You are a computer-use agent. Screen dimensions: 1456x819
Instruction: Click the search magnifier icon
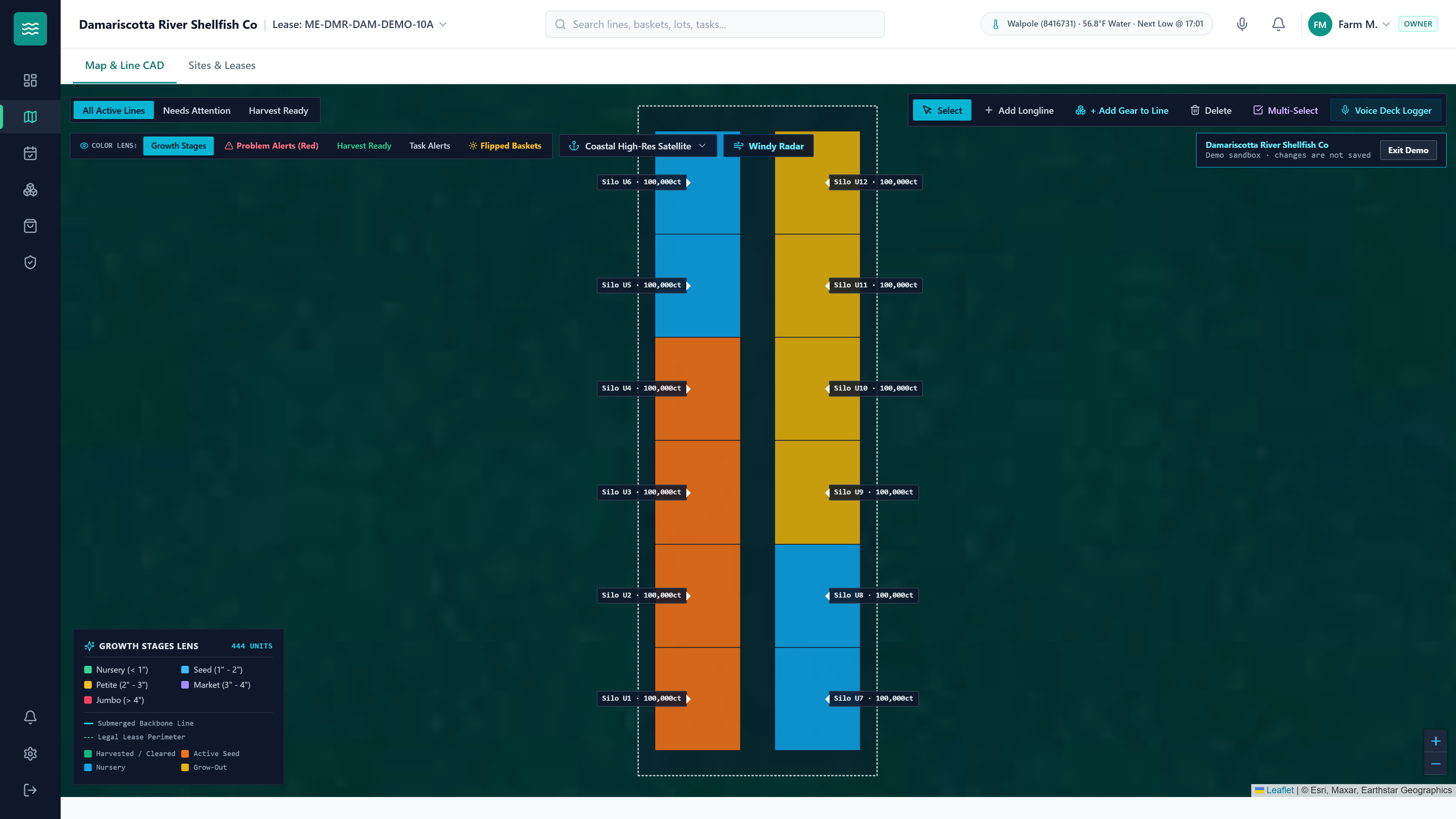pos(560,24)
